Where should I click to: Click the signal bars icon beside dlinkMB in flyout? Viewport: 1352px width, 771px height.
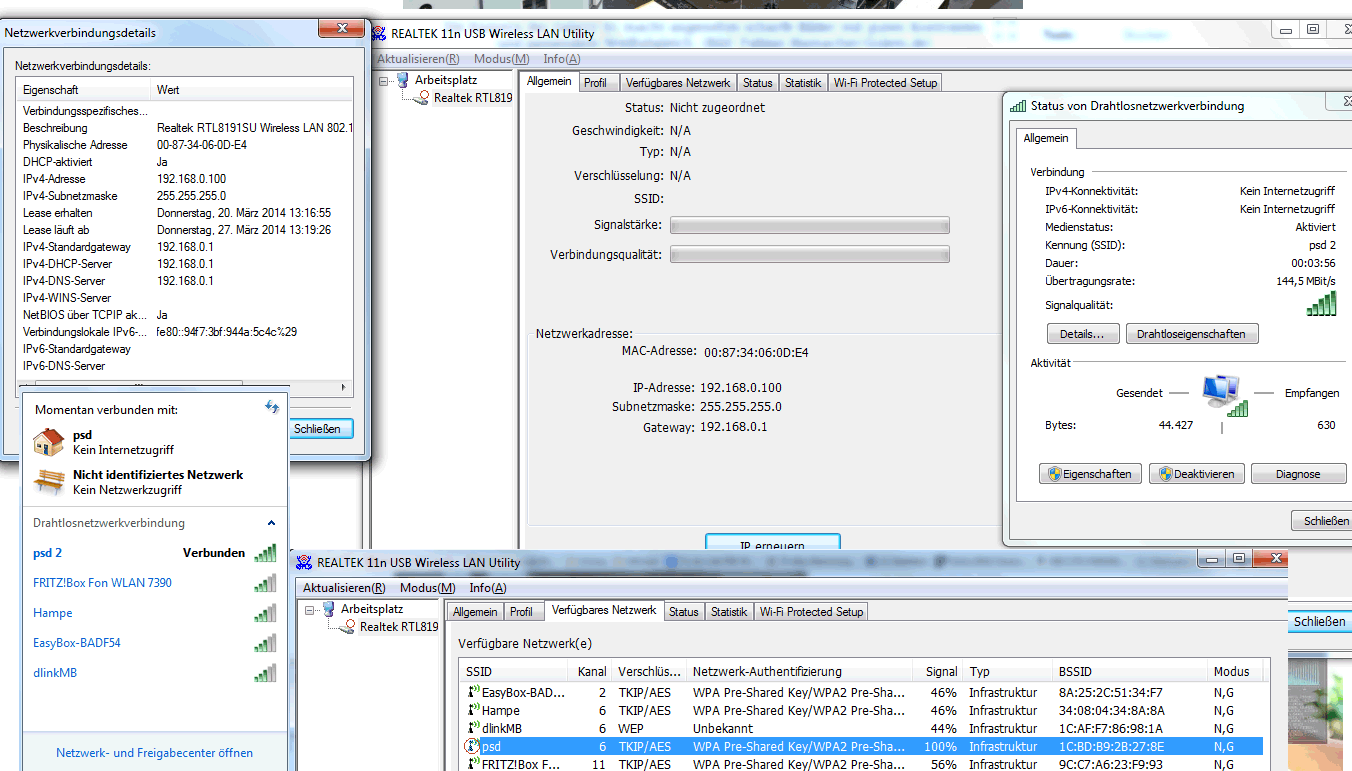[265, 673]
